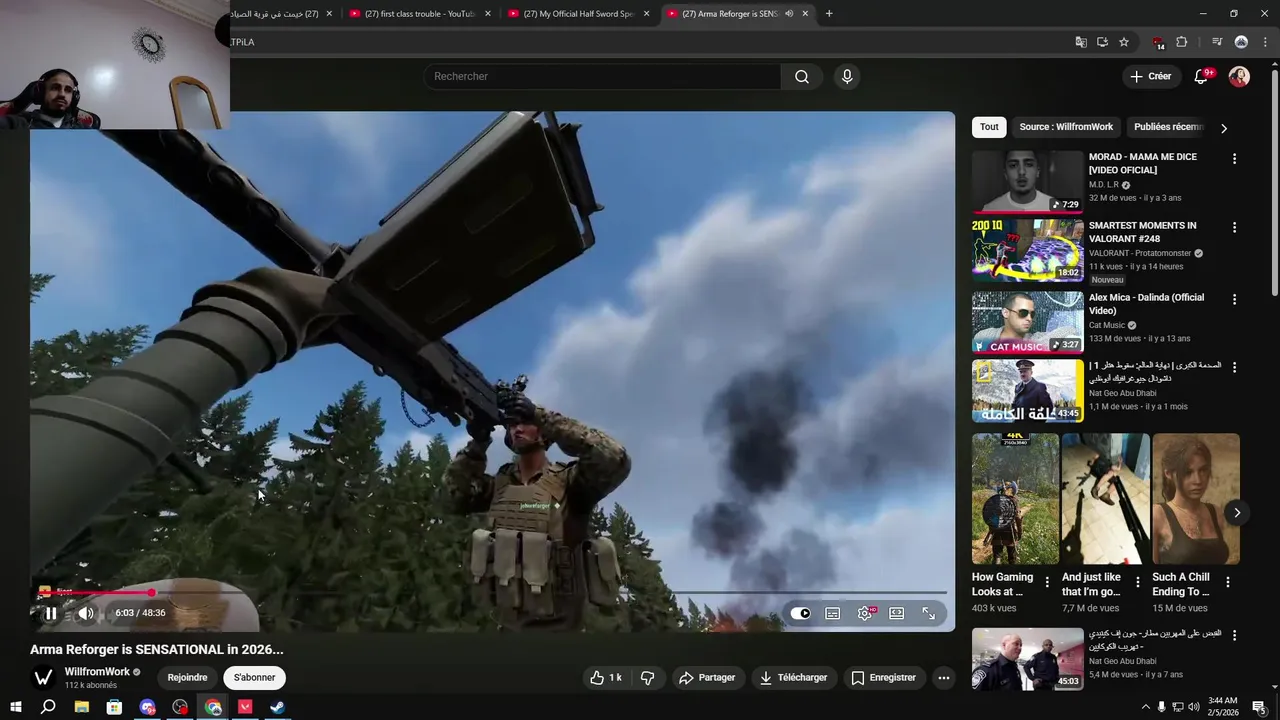Open MORAD - MAMA ME DICE thumbnail
The image size is (1280, 720).
[x=1027, y=182]
